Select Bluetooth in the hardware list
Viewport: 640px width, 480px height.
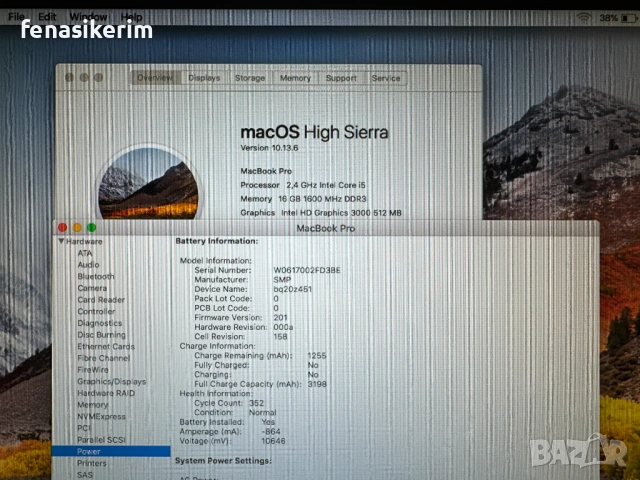tap(96, 276)
